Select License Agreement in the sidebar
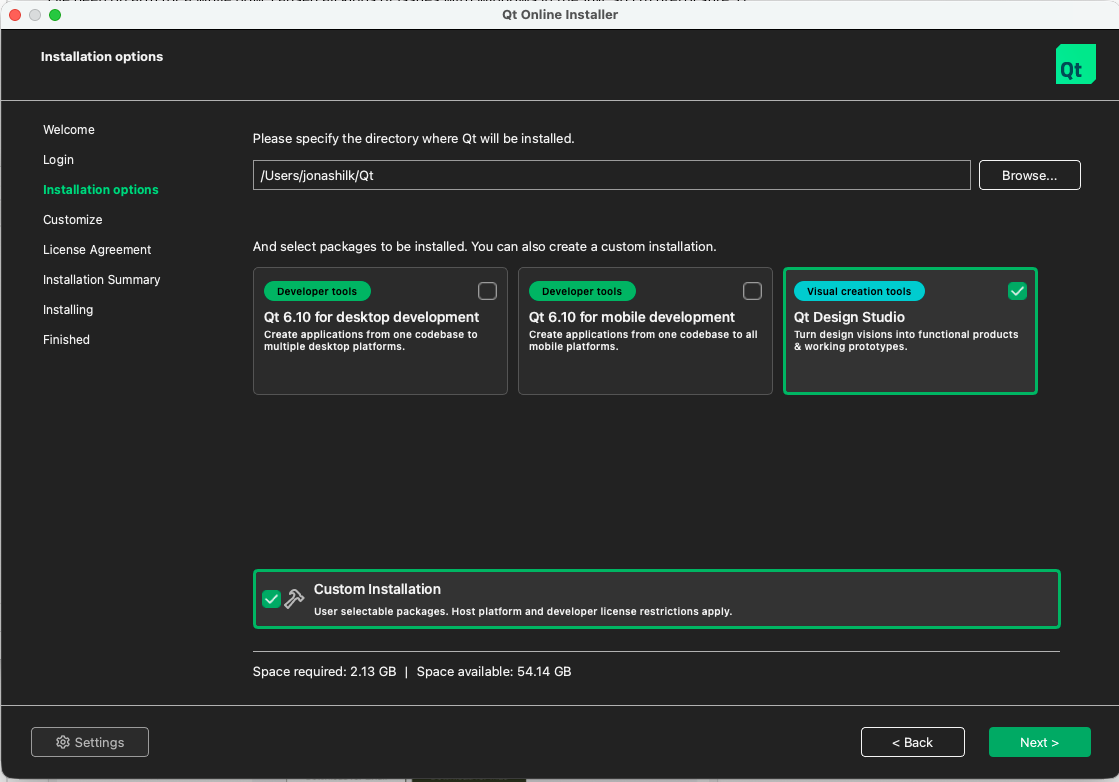Image resolution: width=1119 pixels, height=782 pixels. click(97, 250)
